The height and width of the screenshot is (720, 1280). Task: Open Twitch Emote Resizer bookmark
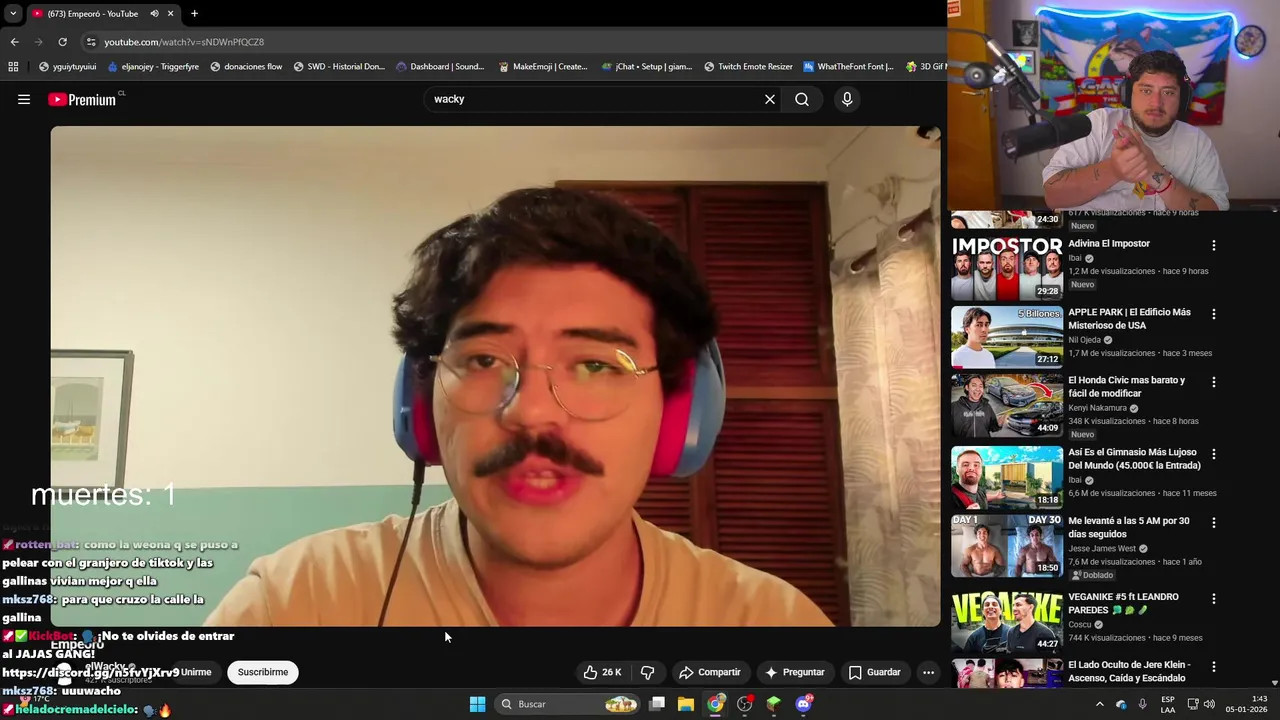click(748, 67)
